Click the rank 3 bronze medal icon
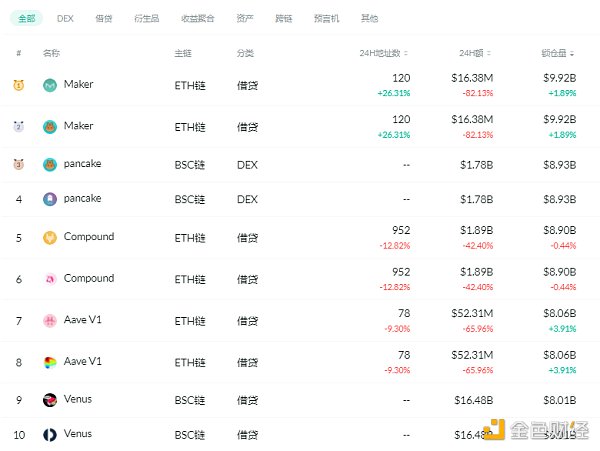This screenshot has width=600, height=451. pos(19,164)
